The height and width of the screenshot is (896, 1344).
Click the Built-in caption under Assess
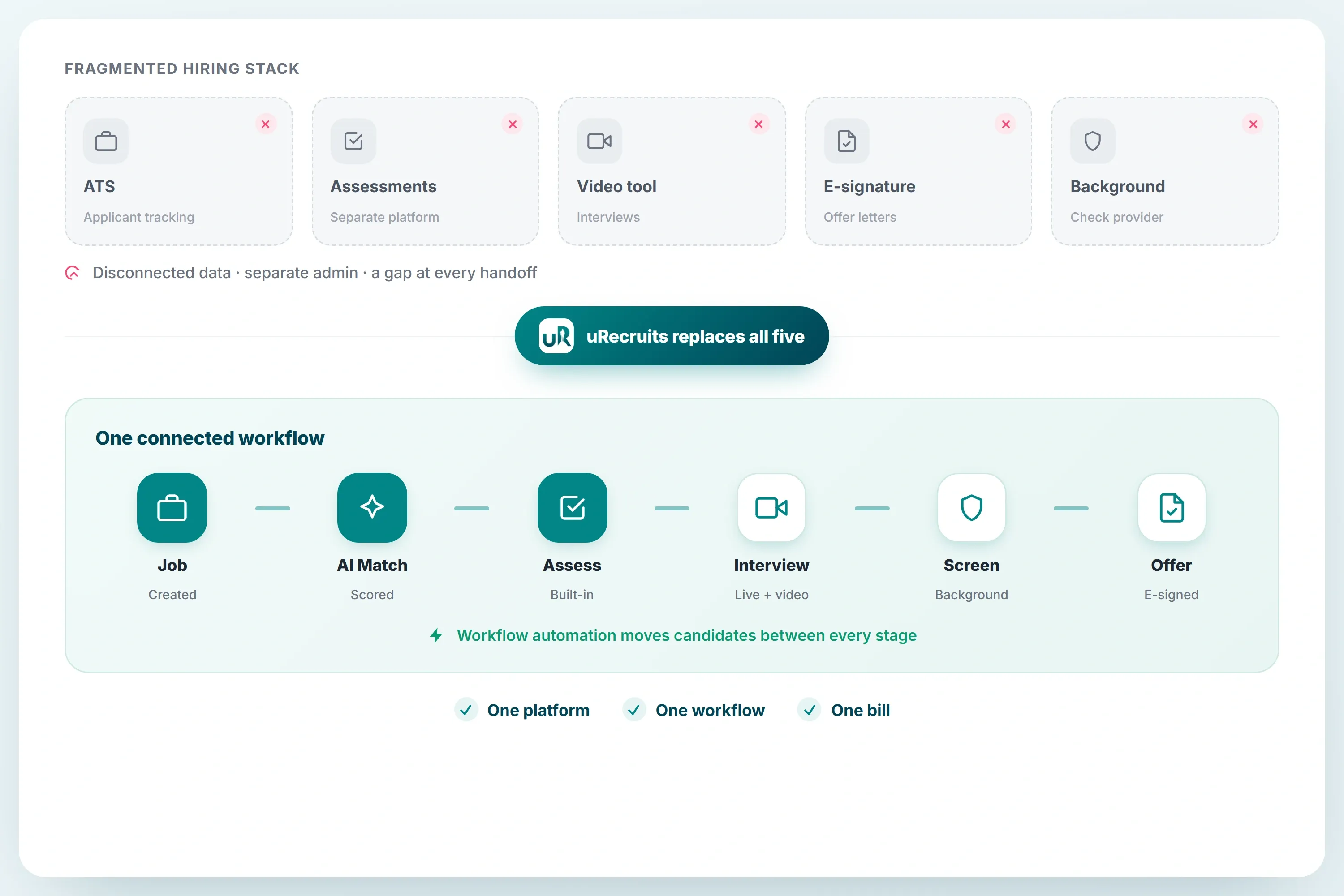click(572, 594)
